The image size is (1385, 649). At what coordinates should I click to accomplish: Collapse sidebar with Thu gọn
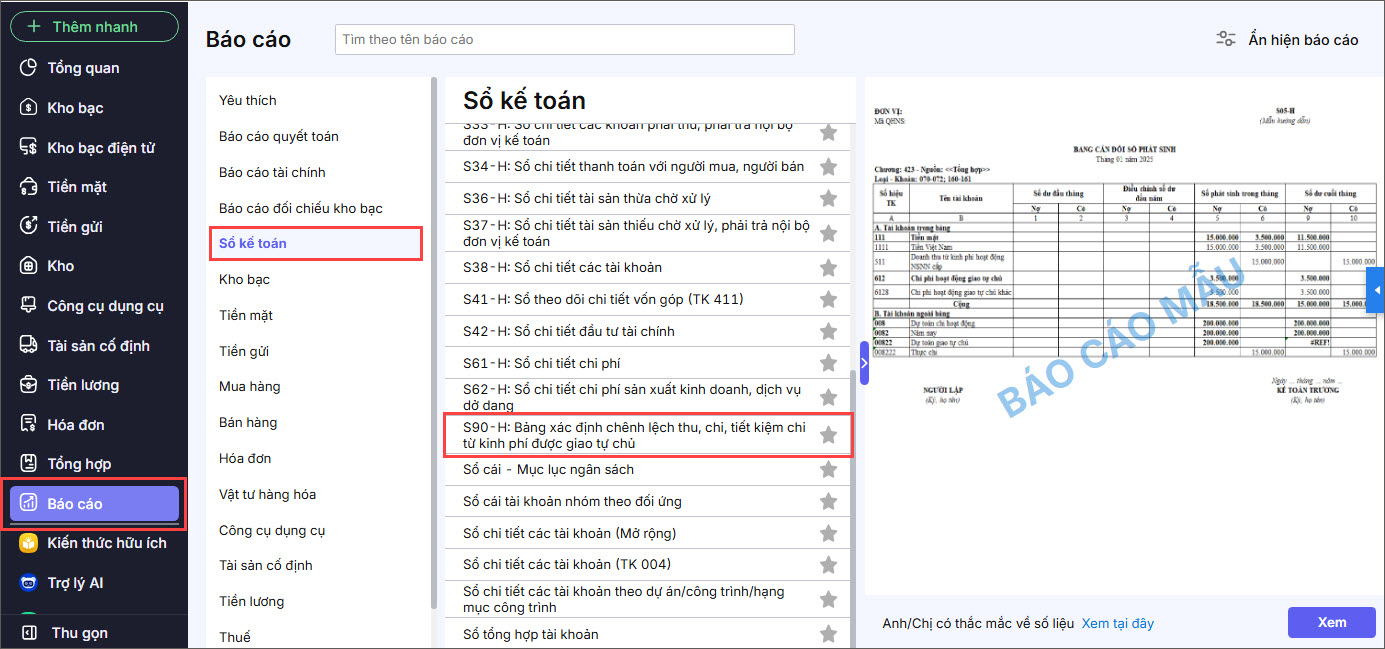pyautogui.click(x=30, y=633)
